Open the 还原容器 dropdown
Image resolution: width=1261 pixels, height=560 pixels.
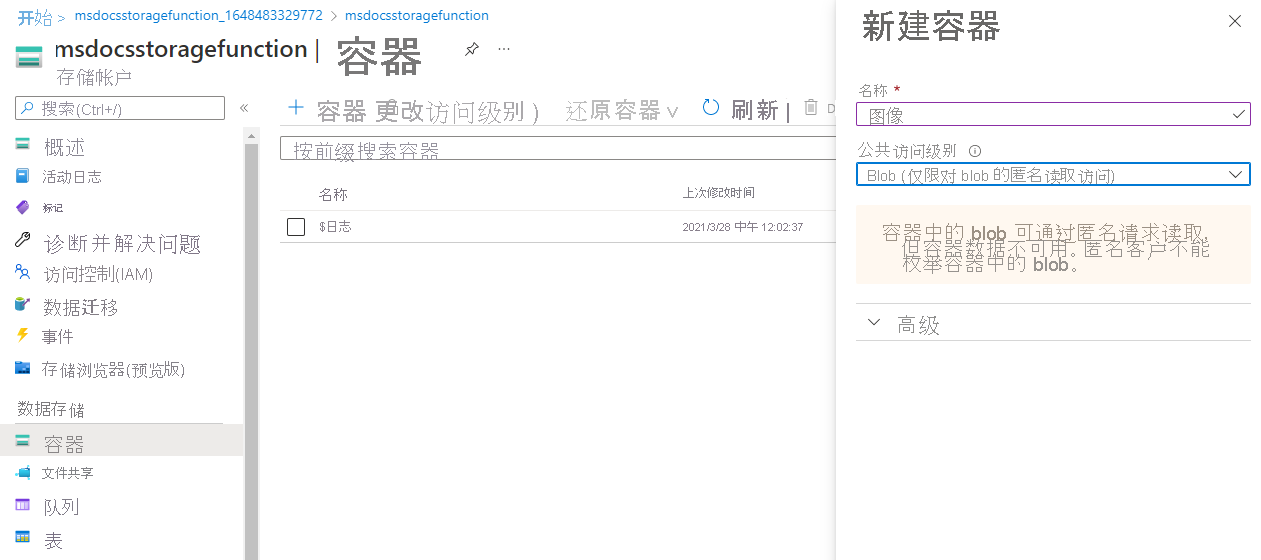(621, 110)
